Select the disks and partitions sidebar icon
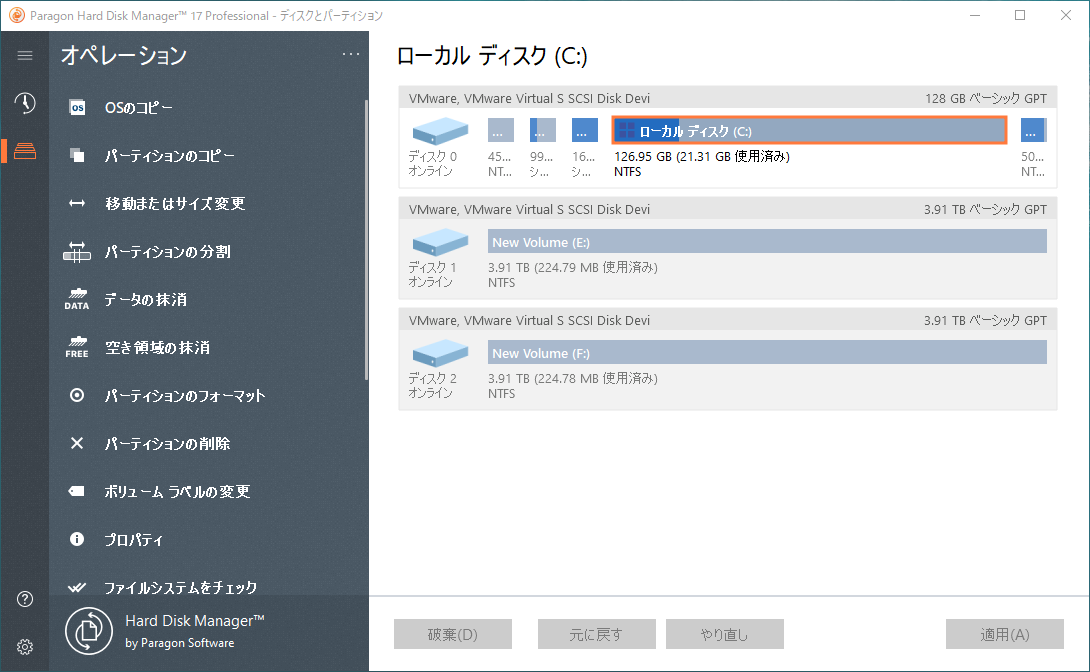The image size is (1090, 672). (x=25, y=151)
